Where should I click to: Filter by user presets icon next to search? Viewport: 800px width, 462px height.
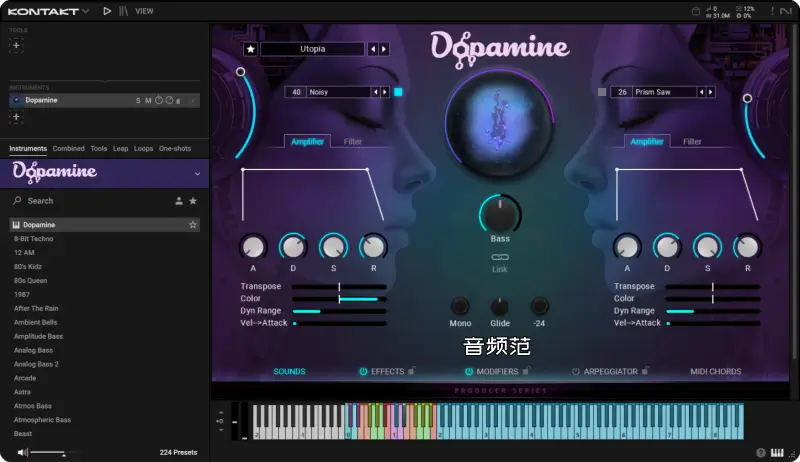pos(179,201)
